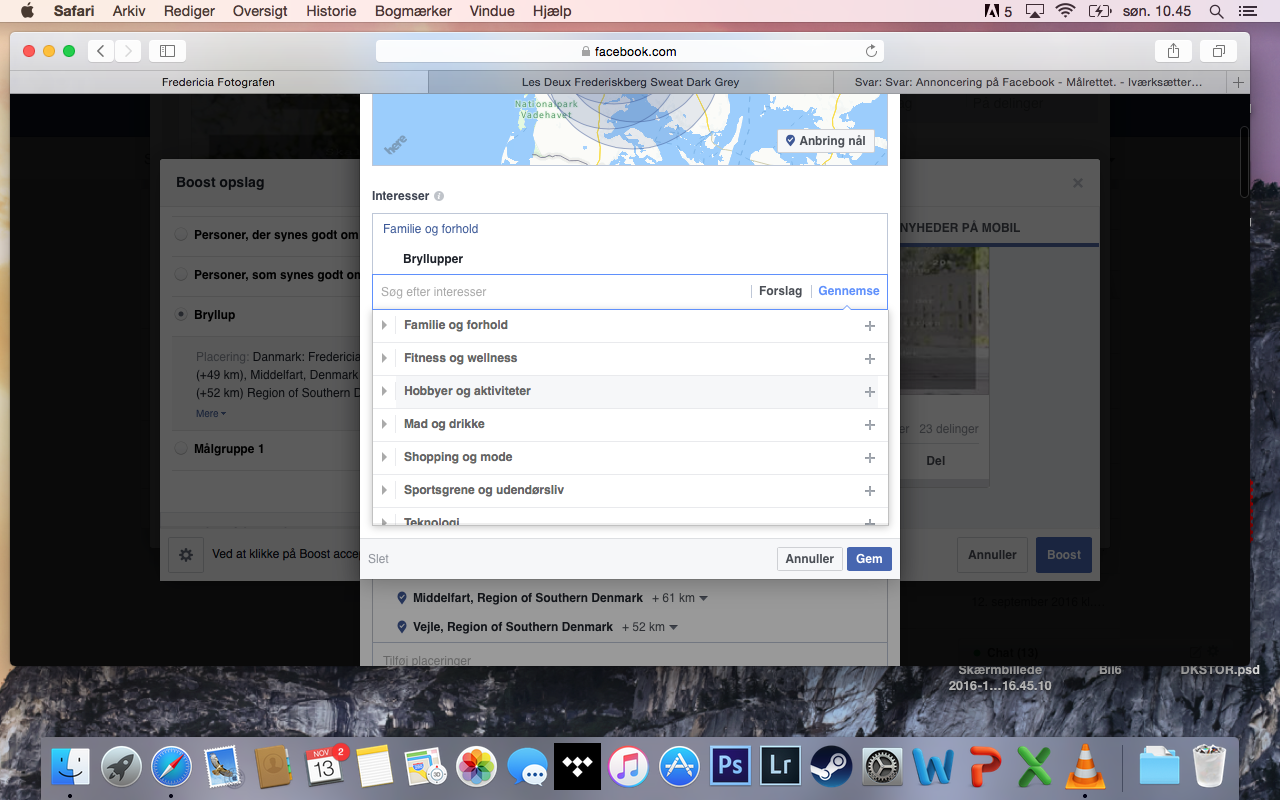Go forward in Safari
The image size is (1280, 800).
(x=128, y=51)
